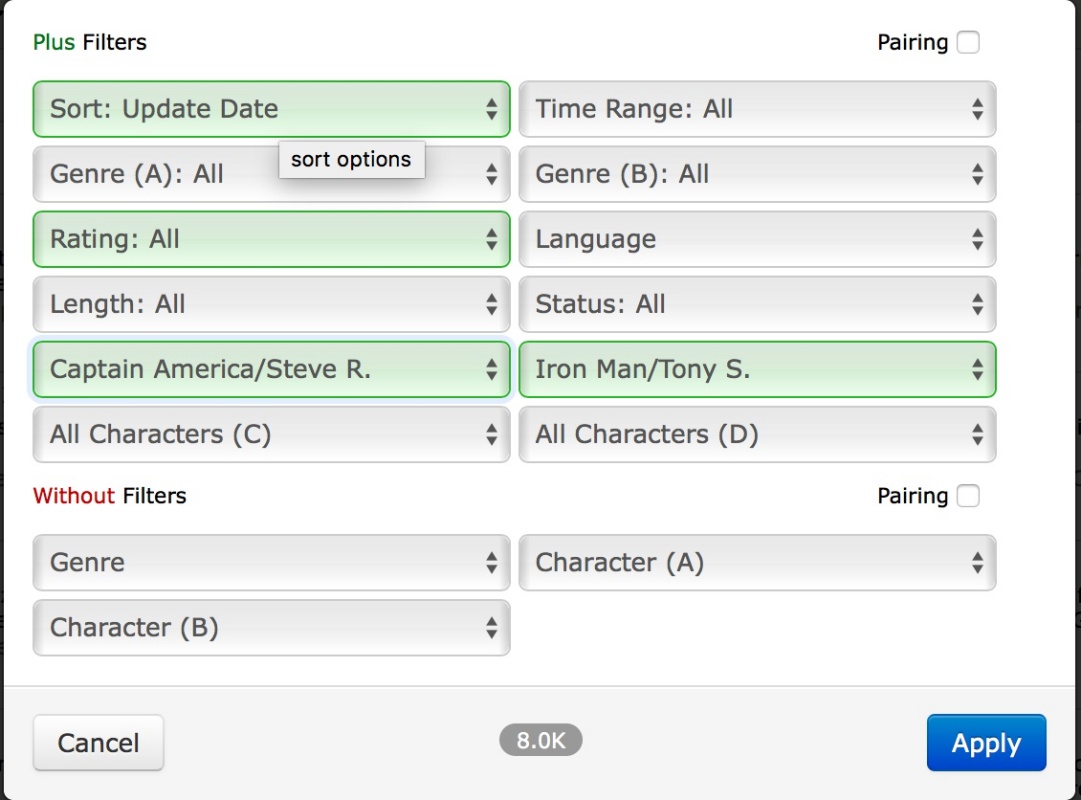Enable Pairing checkbox for Plus Filters
The width and height of the screenshot is (1081, 800).
[968, 42]
